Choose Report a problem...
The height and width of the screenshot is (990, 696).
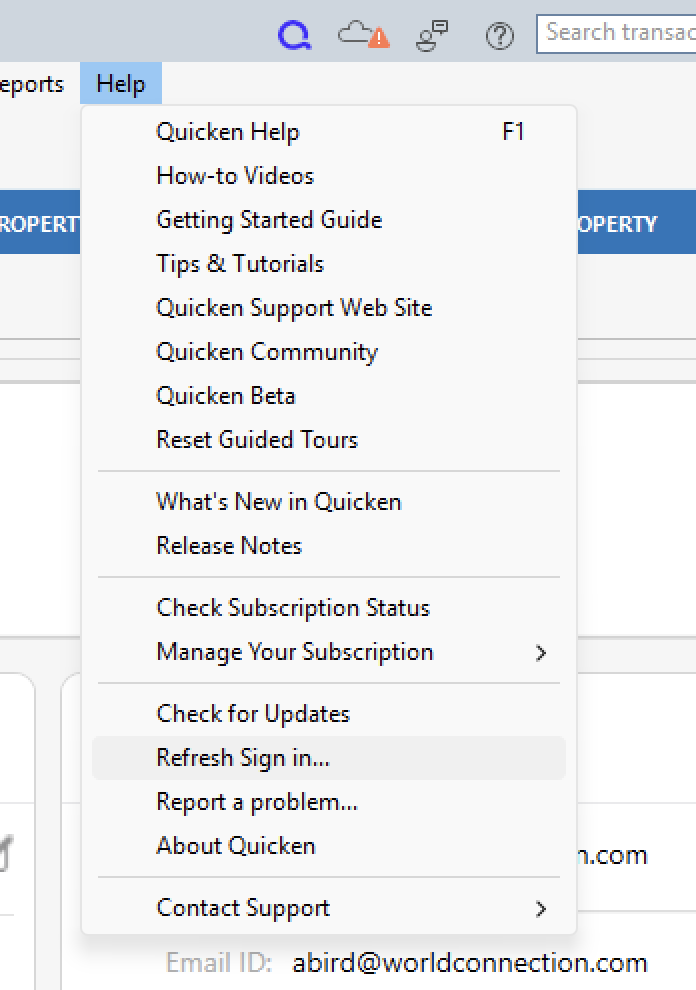(328, 802)
